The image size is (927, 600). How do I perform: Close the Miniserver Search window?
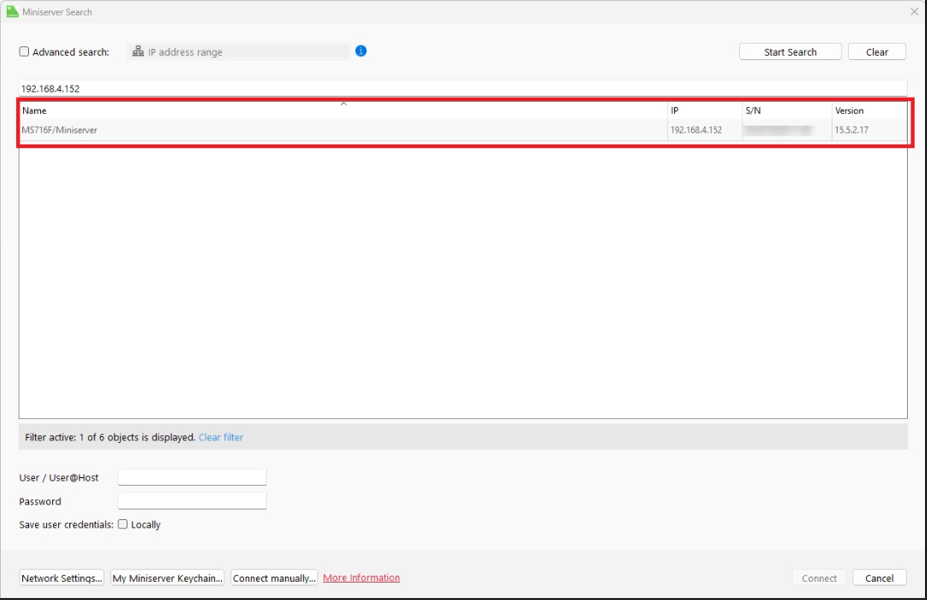pos(914,12)
